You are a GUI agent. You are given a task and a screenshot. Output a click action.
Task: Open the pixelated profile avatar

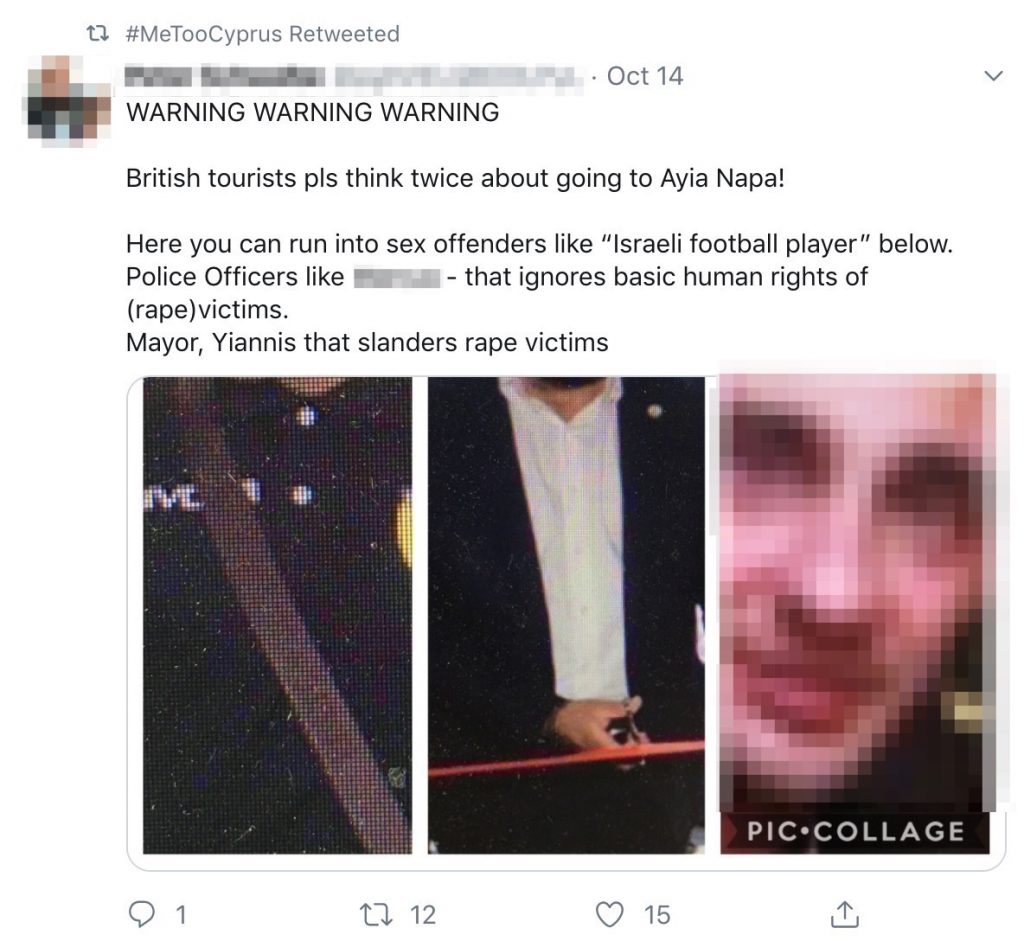click(x=69, y=97)
